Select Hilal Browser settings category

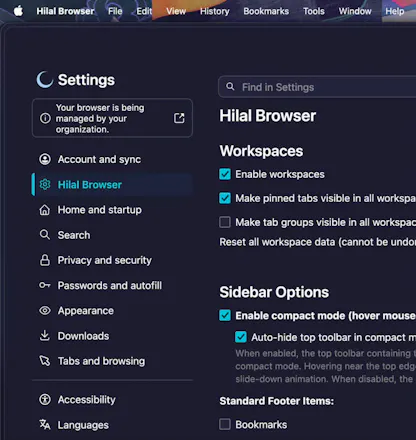112,184
